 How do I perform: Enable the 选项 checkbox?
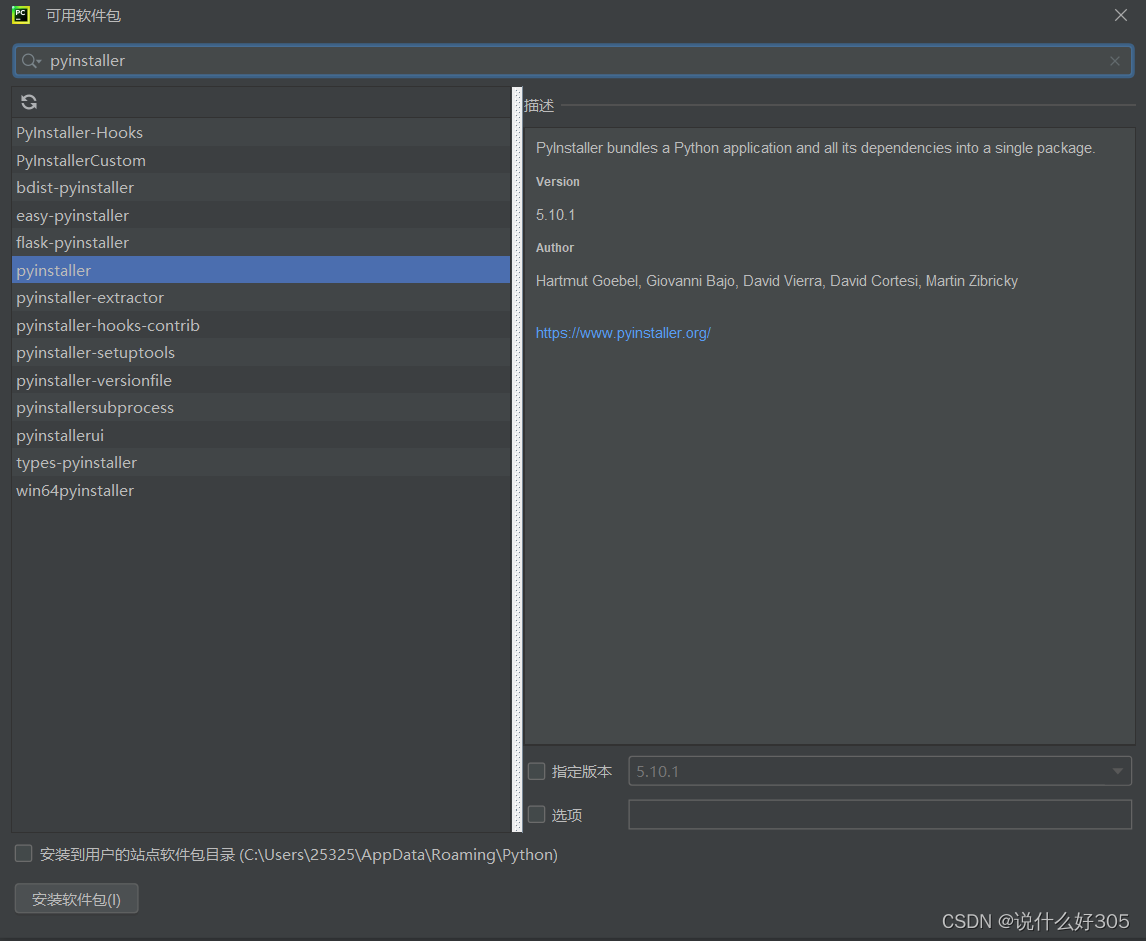[536, 814]
